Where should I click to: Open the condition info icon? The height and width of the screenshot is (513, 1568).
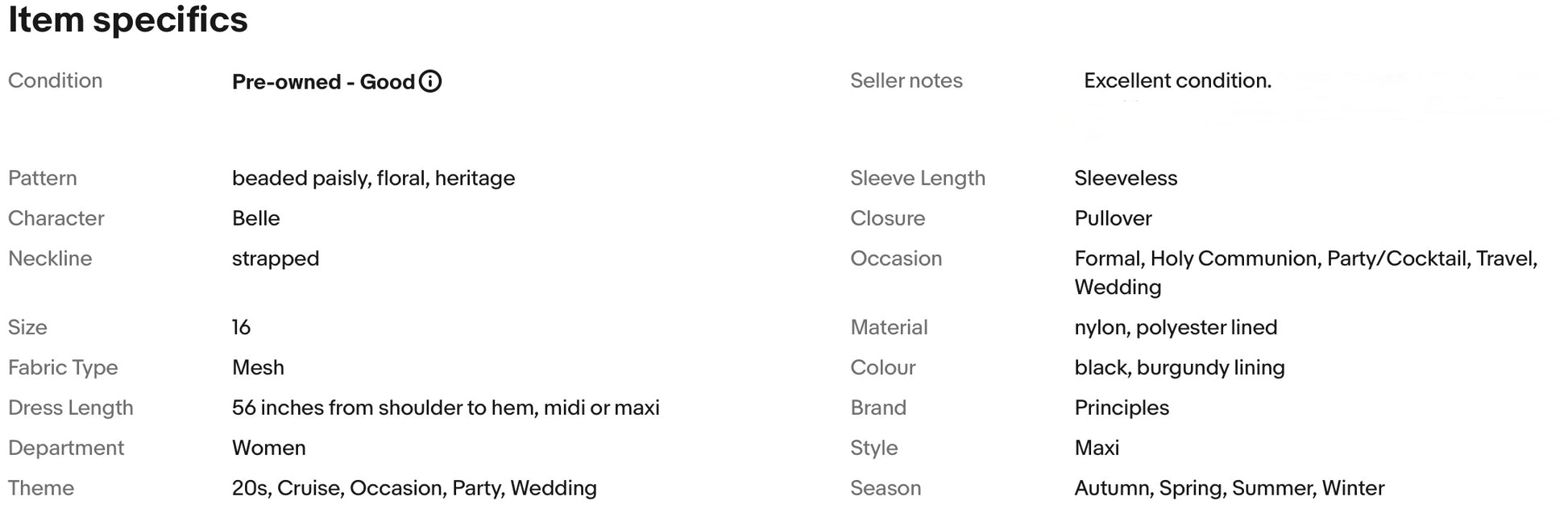430,81
